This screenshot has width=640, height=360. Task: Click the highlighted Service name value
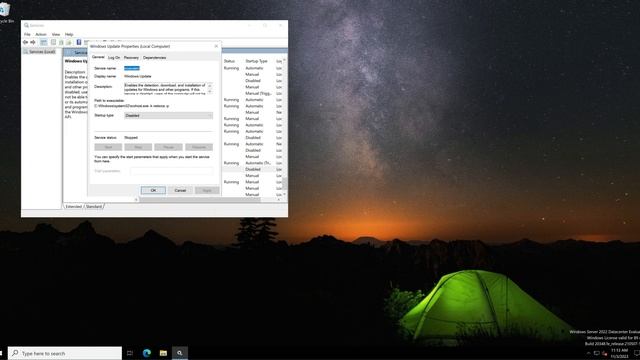tap(132, 68)
